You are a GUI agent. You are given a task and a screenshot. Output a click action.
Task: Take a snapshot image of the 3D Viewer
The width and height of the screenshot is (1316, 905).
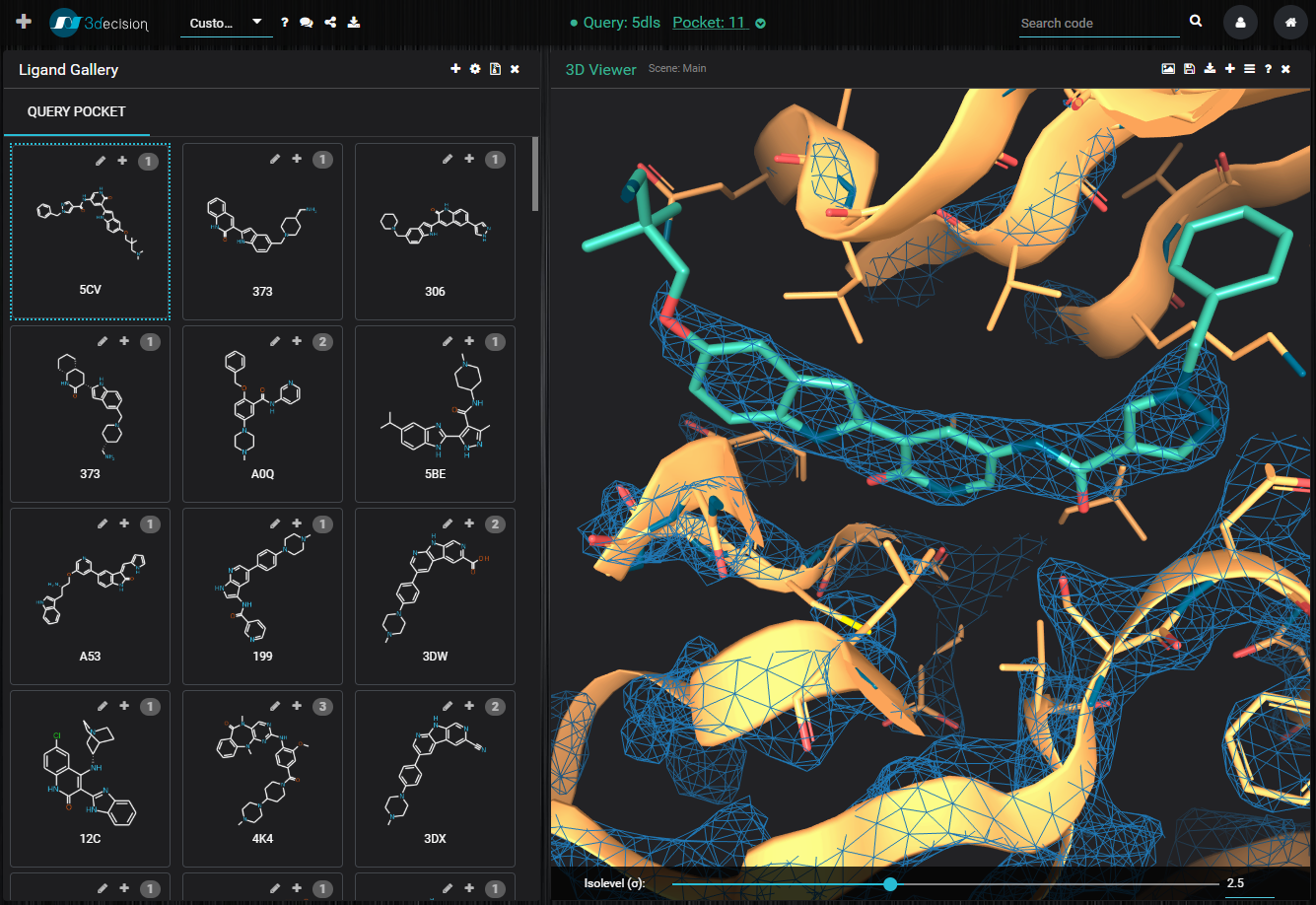pos(1168,69)
